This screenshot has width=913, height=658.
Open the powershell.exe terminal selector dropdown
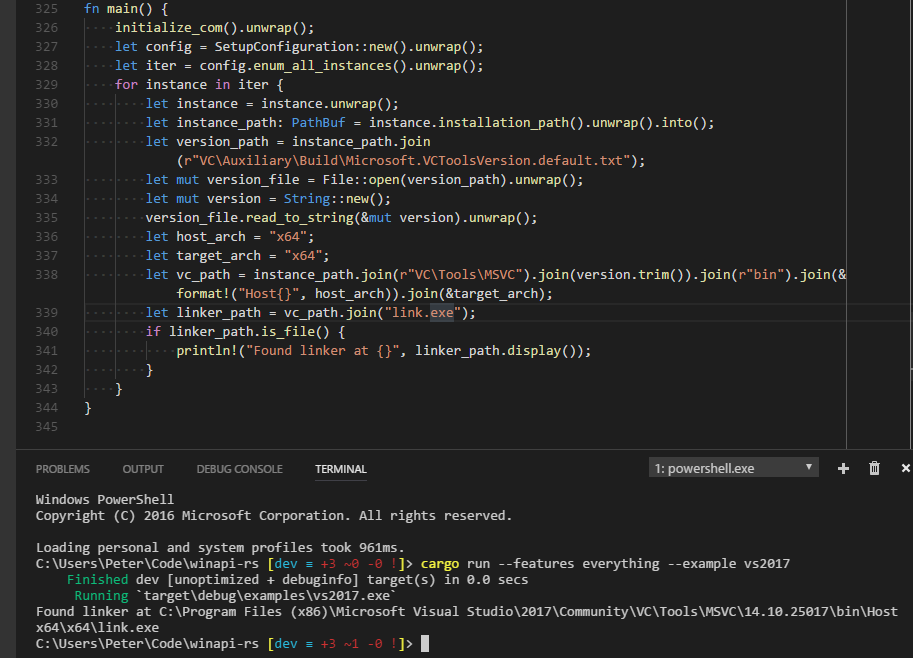(x=734, y=468)
